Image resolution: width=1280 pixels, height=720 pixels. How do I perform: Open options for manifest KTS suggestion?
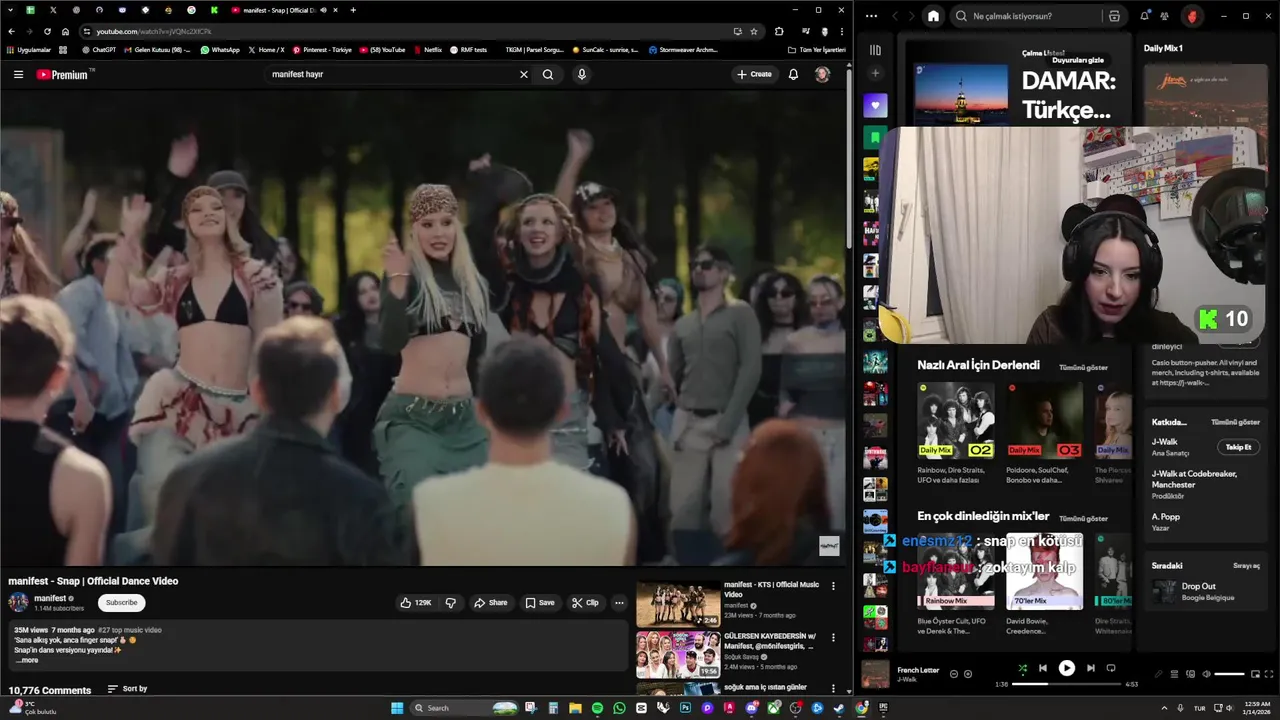click(x=833, y=586)
